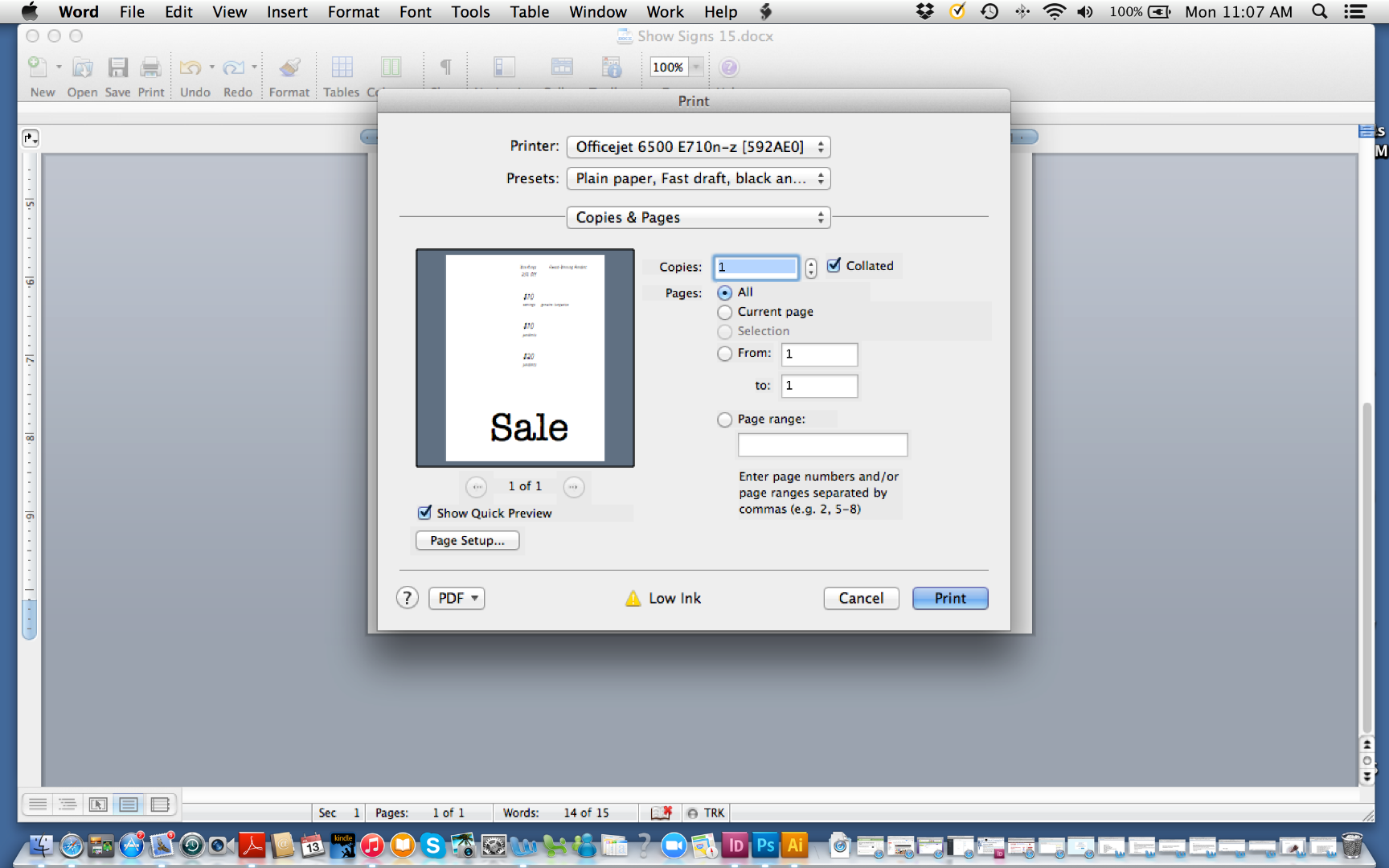Click the Redo icon

click(x=236, y=68)
